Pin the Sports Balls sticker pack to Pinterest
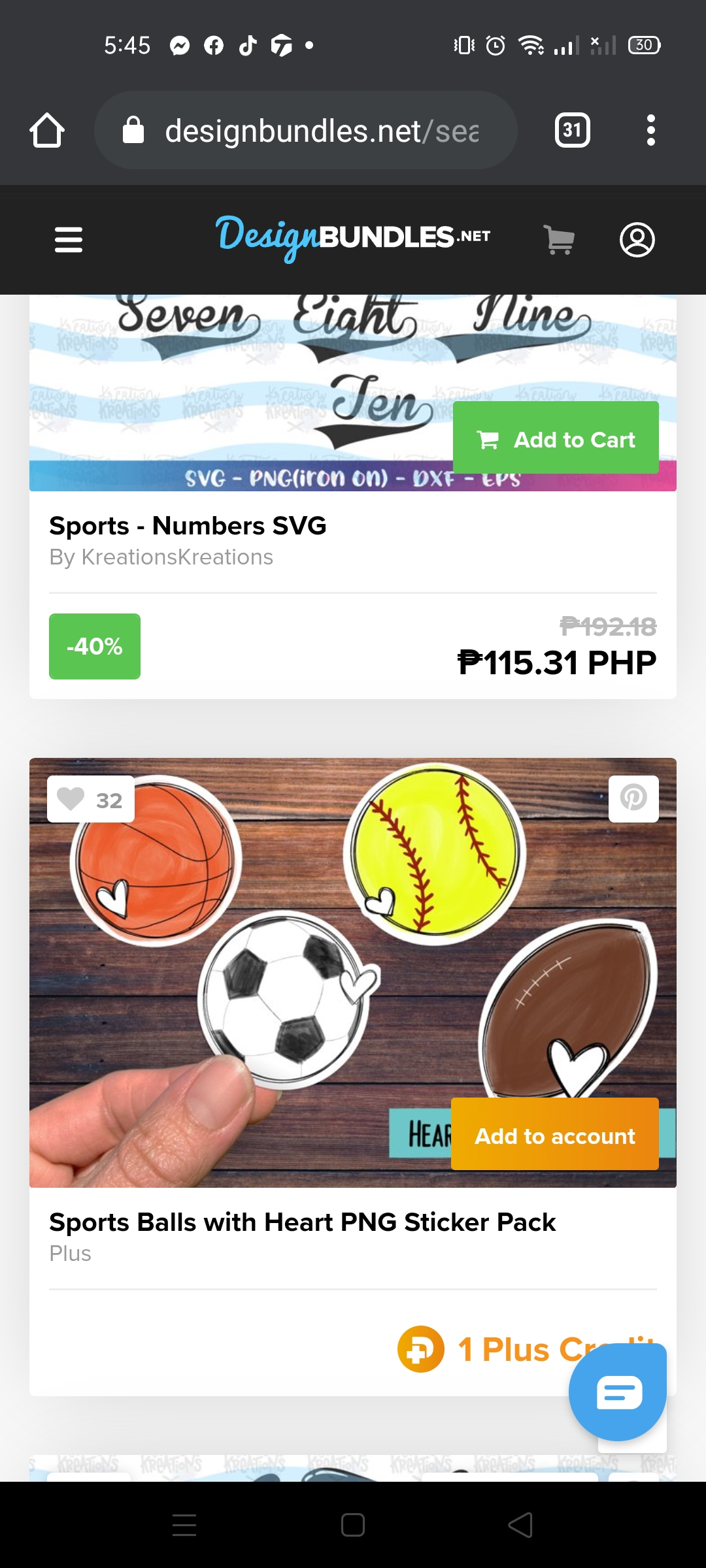 [633, 798]
